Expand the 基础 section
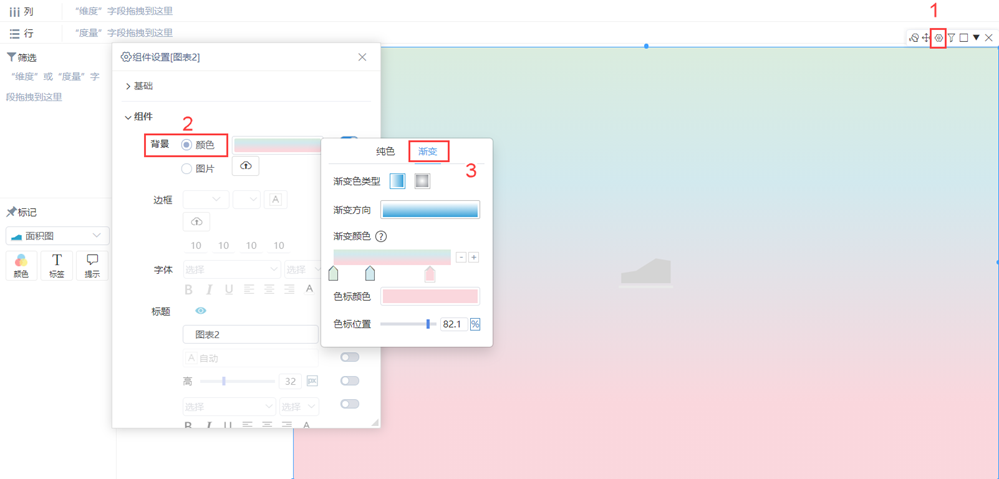 coord(139,86)
